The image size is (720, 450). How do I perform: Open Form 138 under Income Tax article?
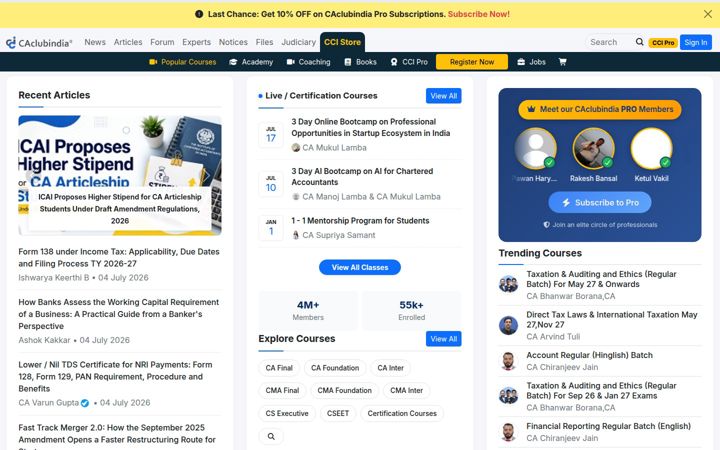click(x=119, y=258)
